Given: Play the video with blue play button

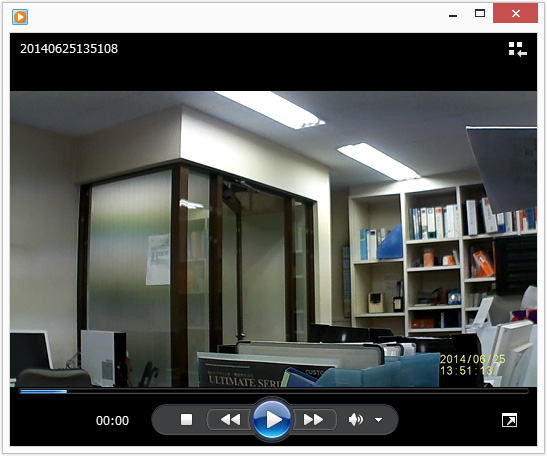Looking at the screenshot, I should pos(272,419).
